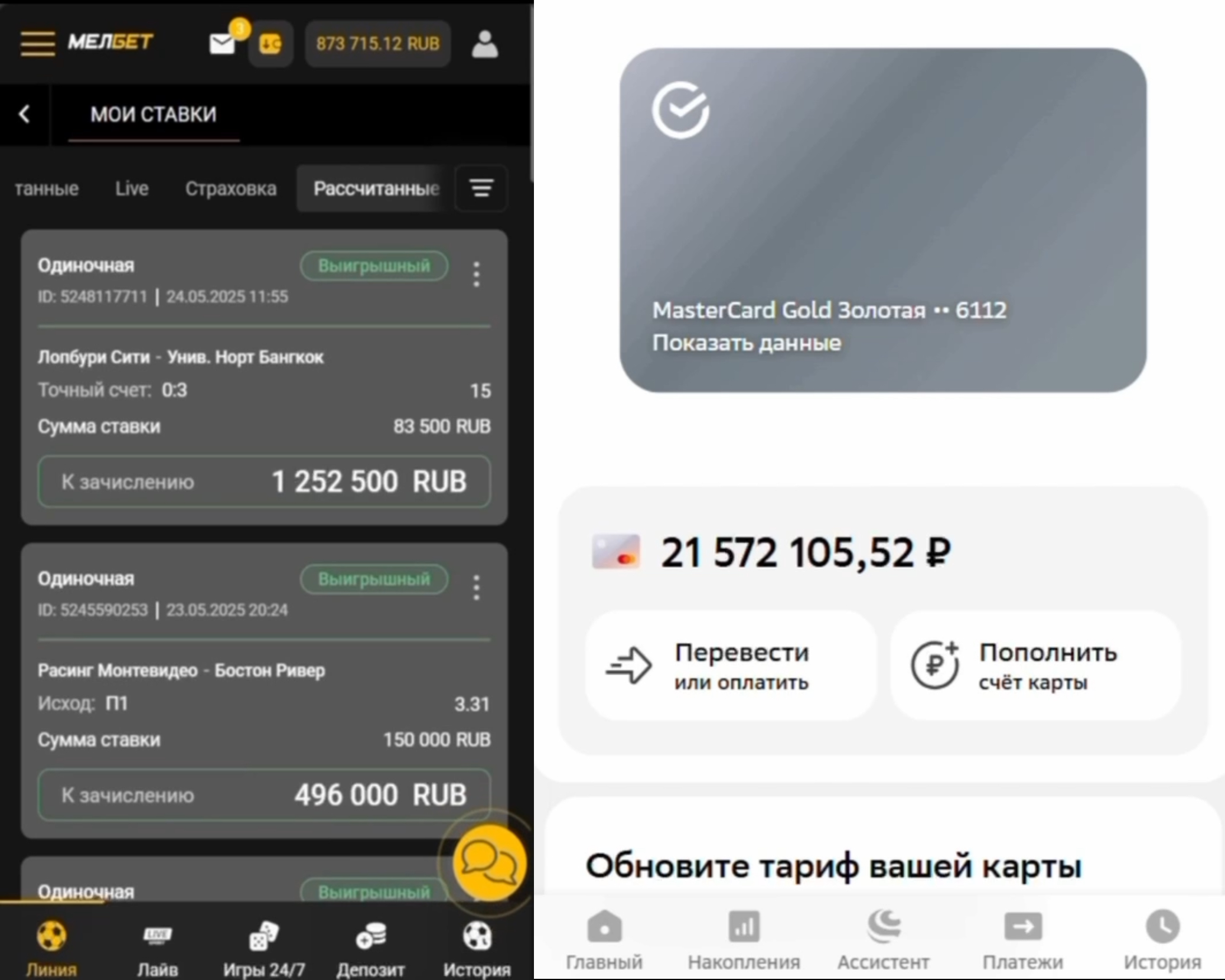
Task: Select the Рассчитанные tab
Action: [376, 188]
